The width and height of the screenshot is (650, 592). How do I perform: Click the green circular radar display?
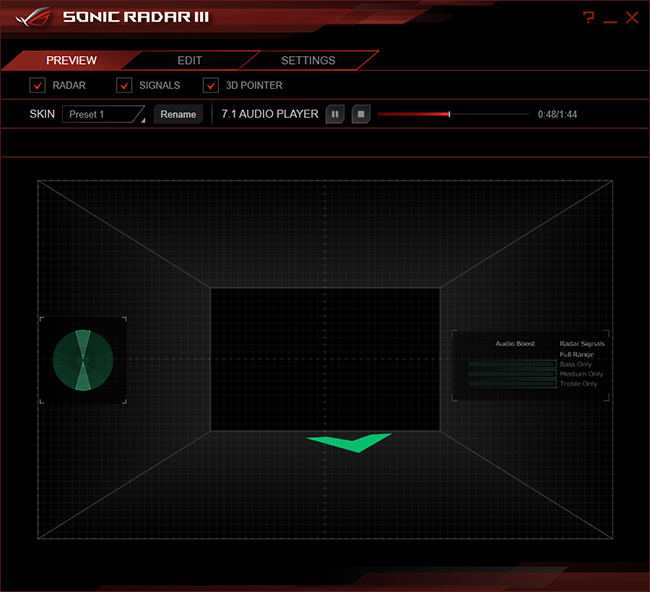click(x=83, y=360)
